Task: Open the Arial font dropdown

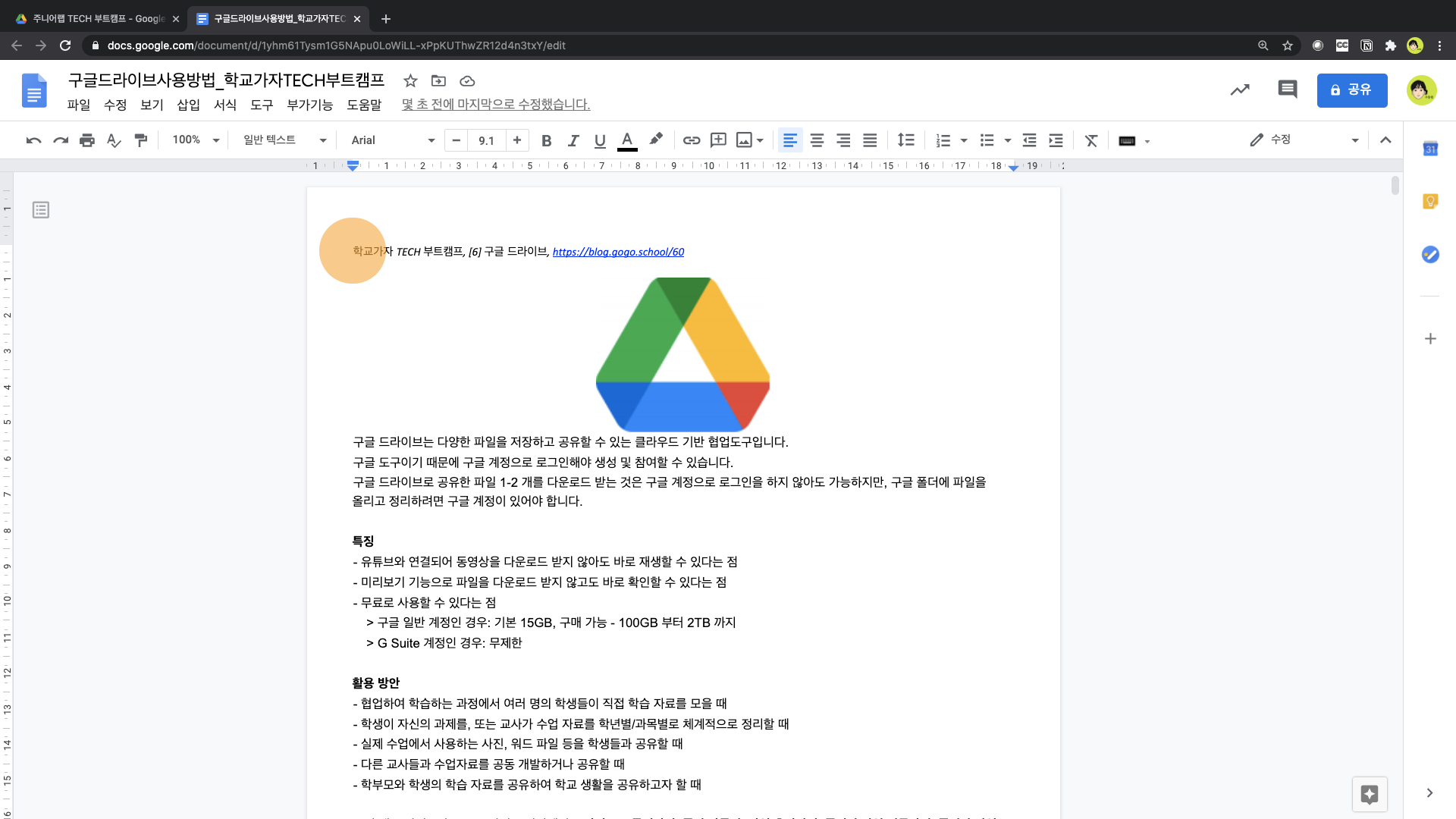Action: tap(392, 140)
